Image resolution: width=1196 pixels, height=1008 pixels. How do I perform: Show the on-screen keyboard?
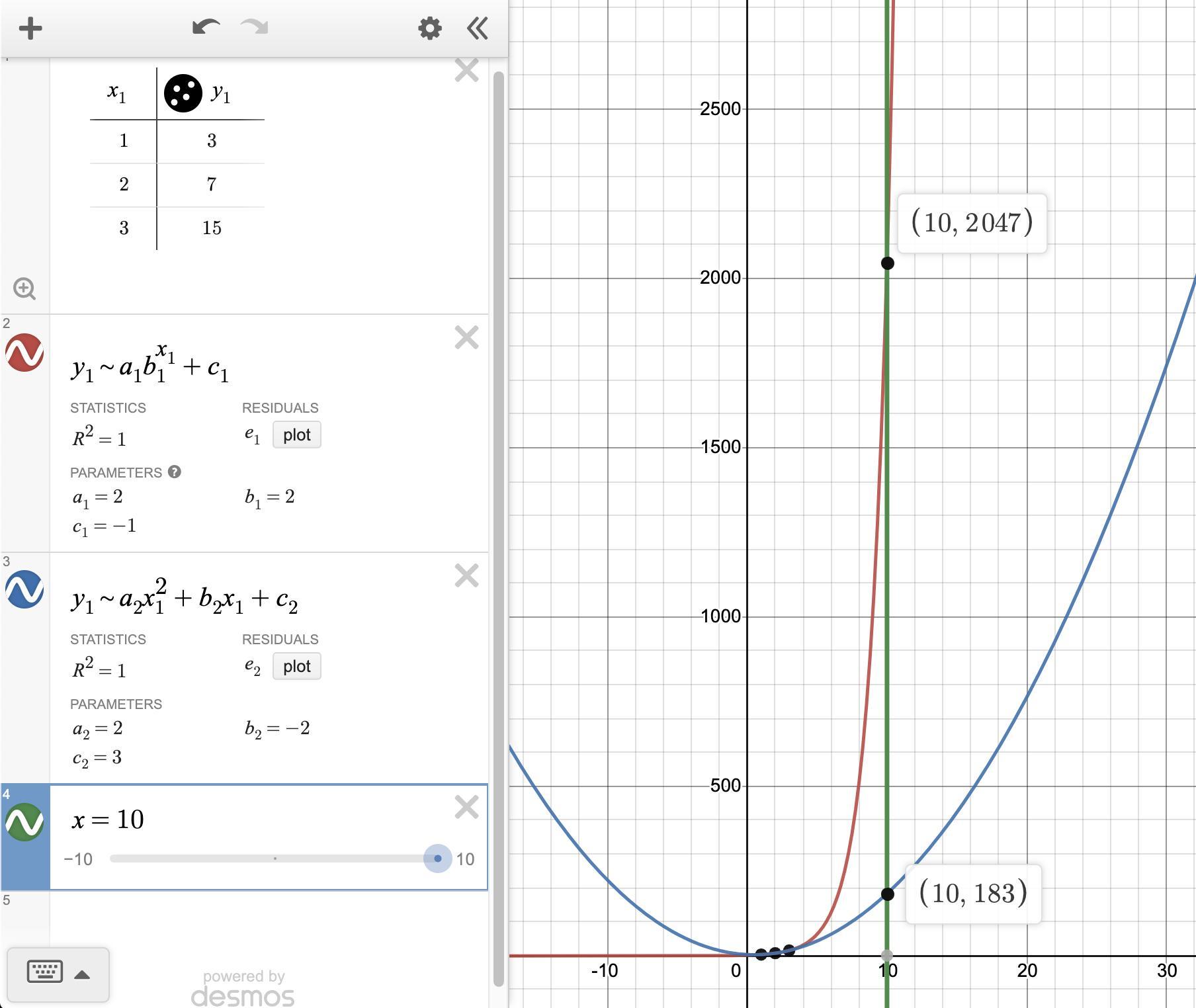(45, 972)
